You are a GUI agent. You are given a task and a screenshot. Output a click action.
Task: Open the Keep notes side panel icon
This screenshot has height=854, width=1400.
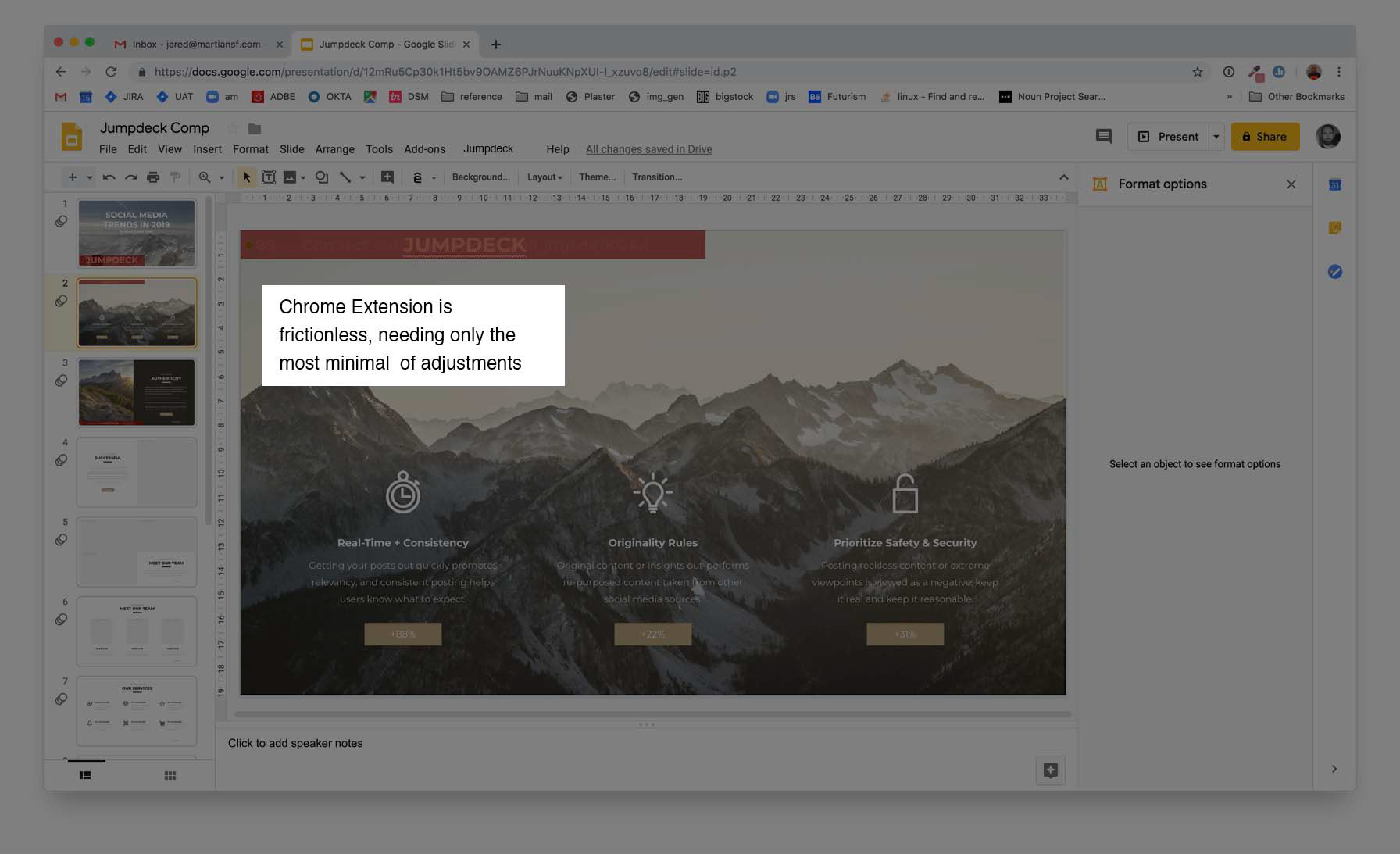[1335, 228]
